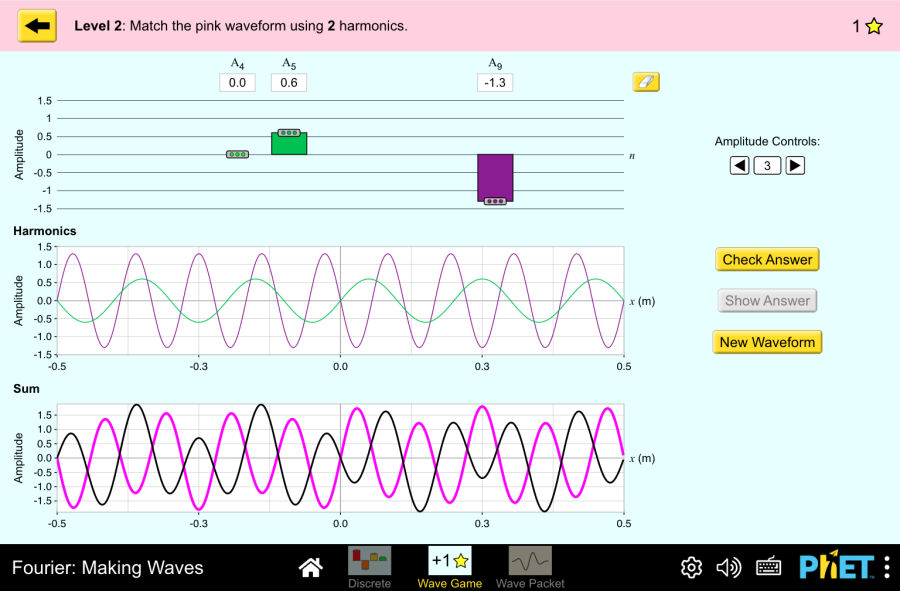Click the Home screen icon

(310, 566)
